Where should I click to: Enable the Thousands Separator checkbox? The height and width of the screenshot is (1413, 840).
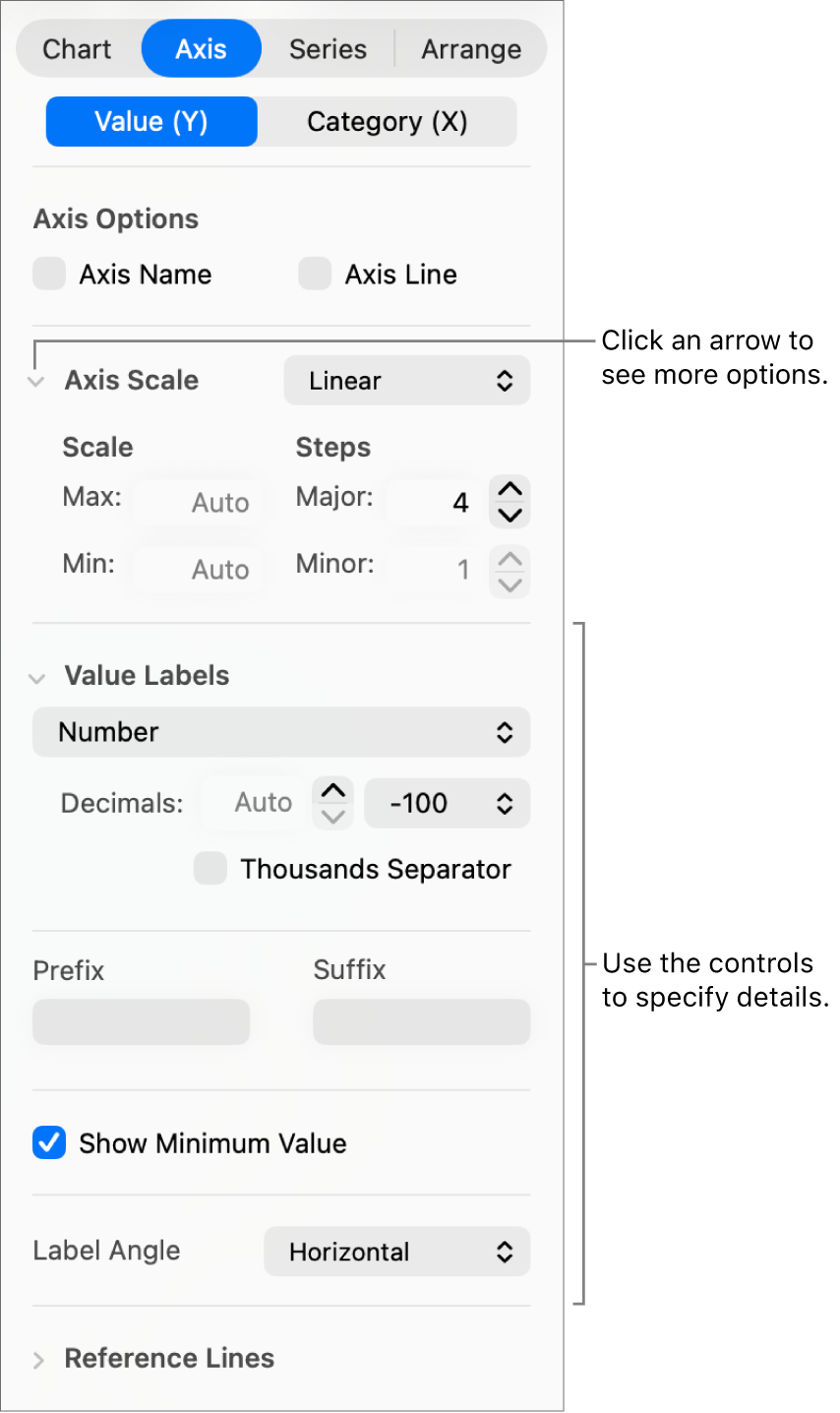pyautogui.click(x=210, y=869)
